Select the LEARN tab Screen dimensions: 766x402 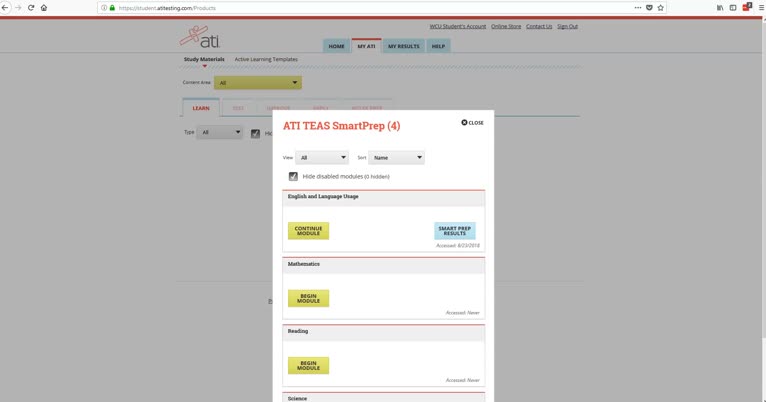pyautogui.click(x=201, y=108)
